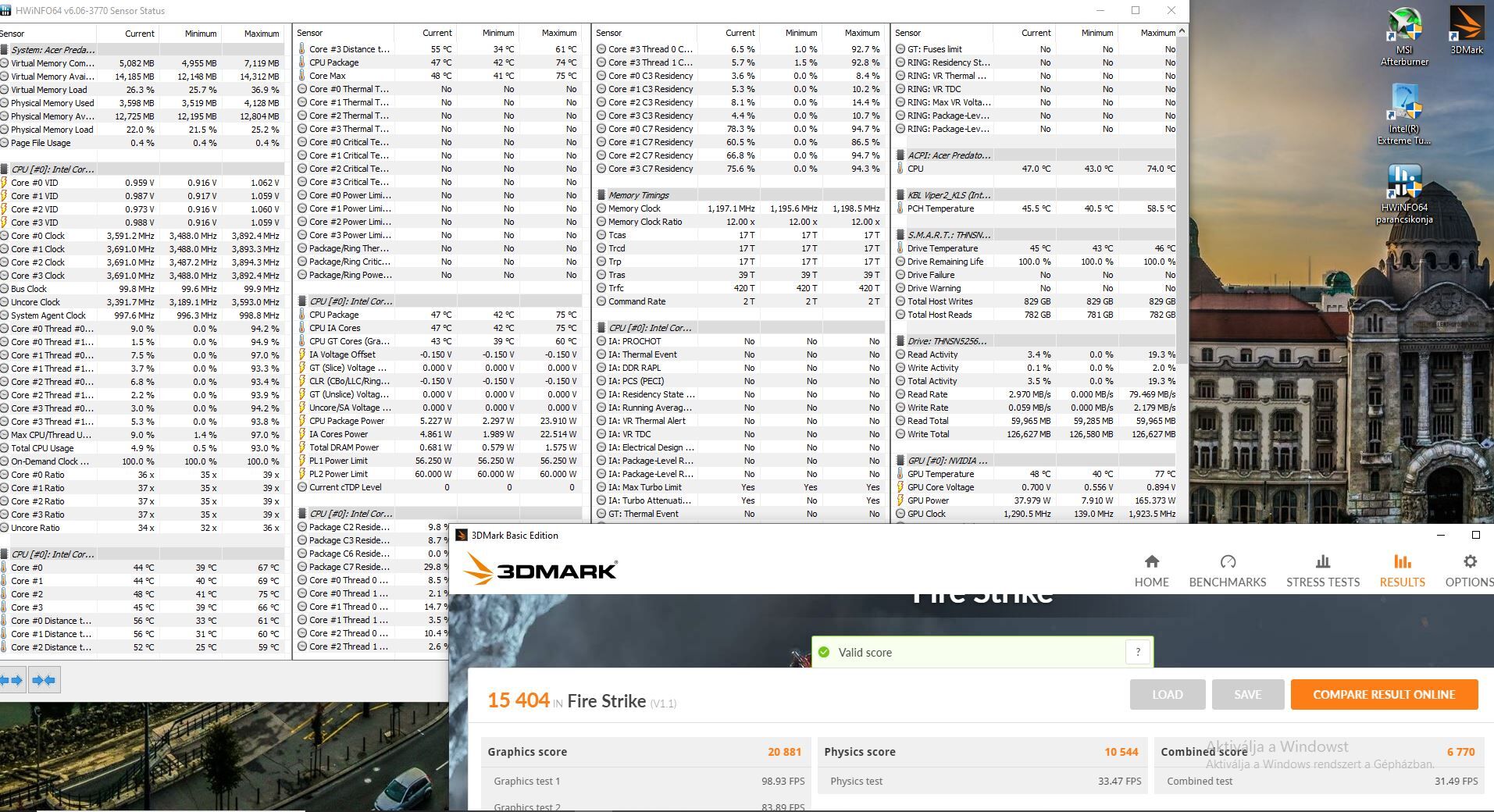Launch the 3DMark desktop shortcut
Image resolution: width=1494 pixels, height=812 pixels.
tap(1466, 30)
